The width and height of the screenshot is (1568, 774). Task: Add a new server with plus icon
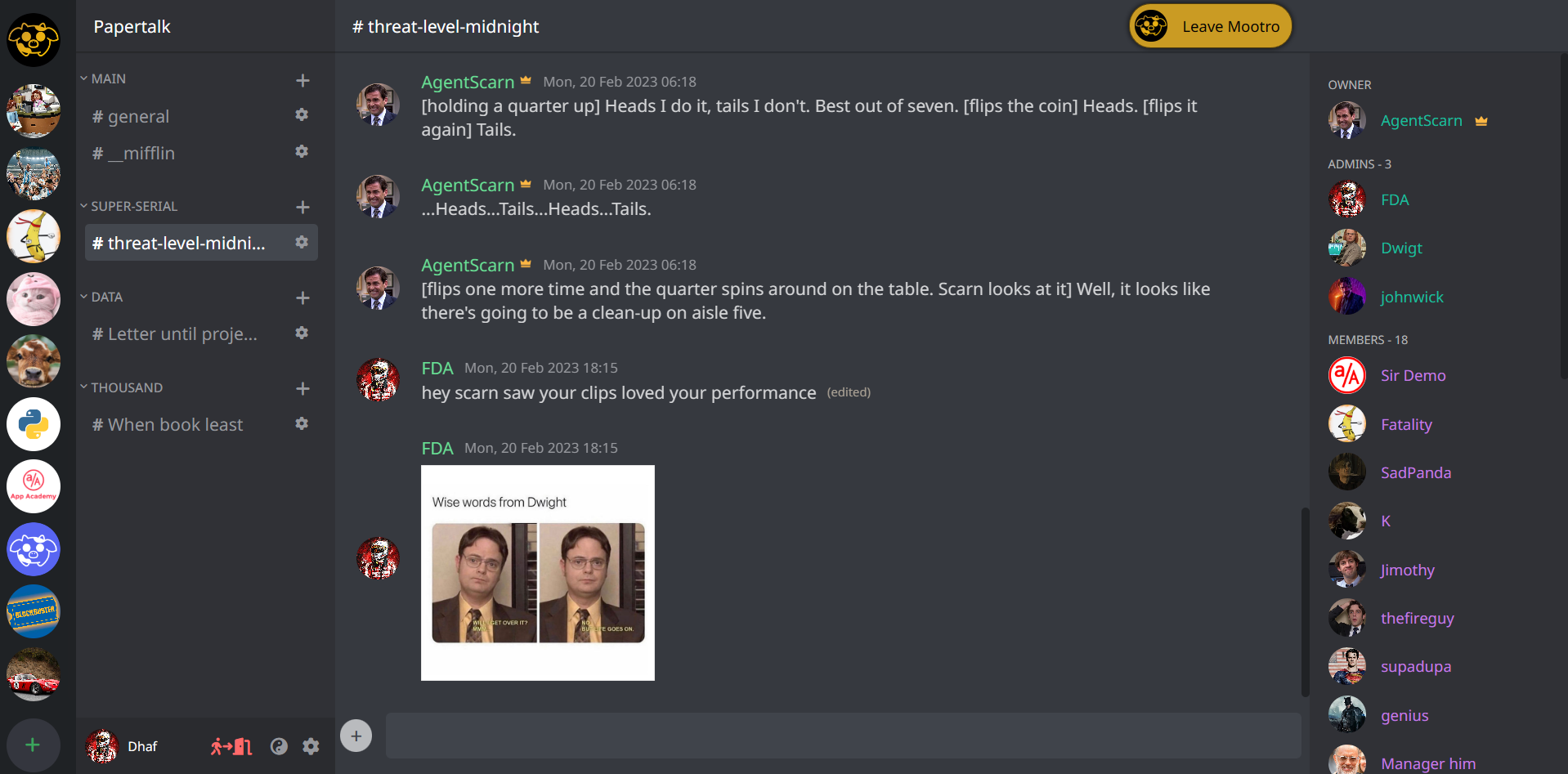pos(33,745)
